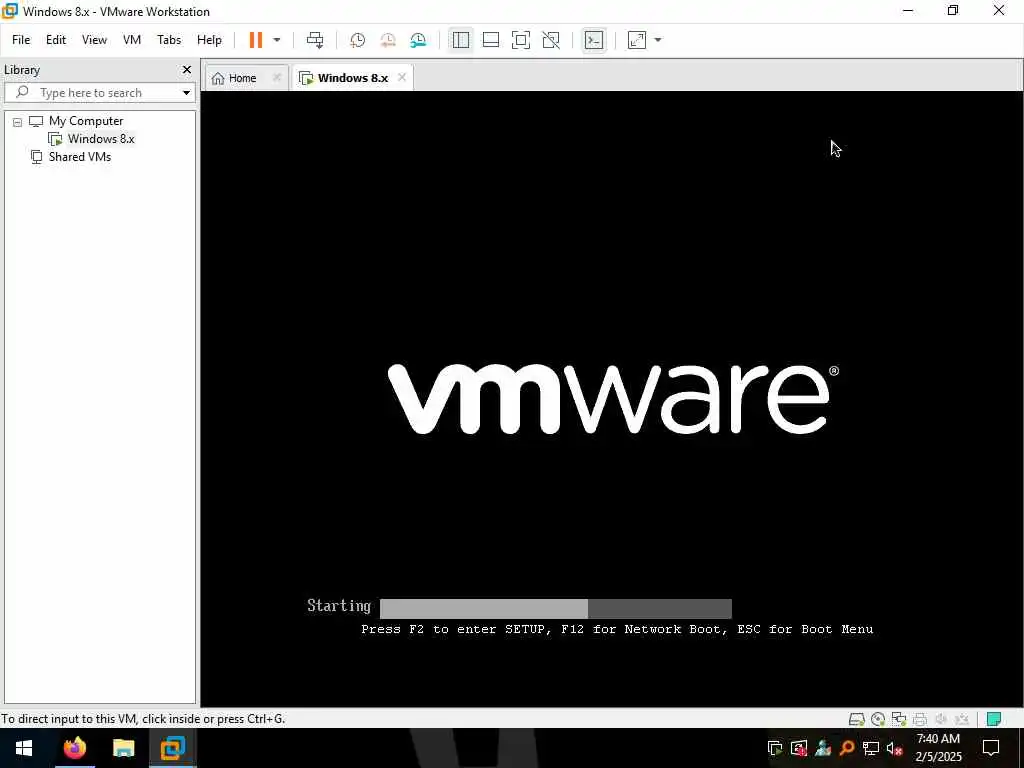Click the VMware Workstation taskbar icon
1024x768 pixels.
pos(172,748)
